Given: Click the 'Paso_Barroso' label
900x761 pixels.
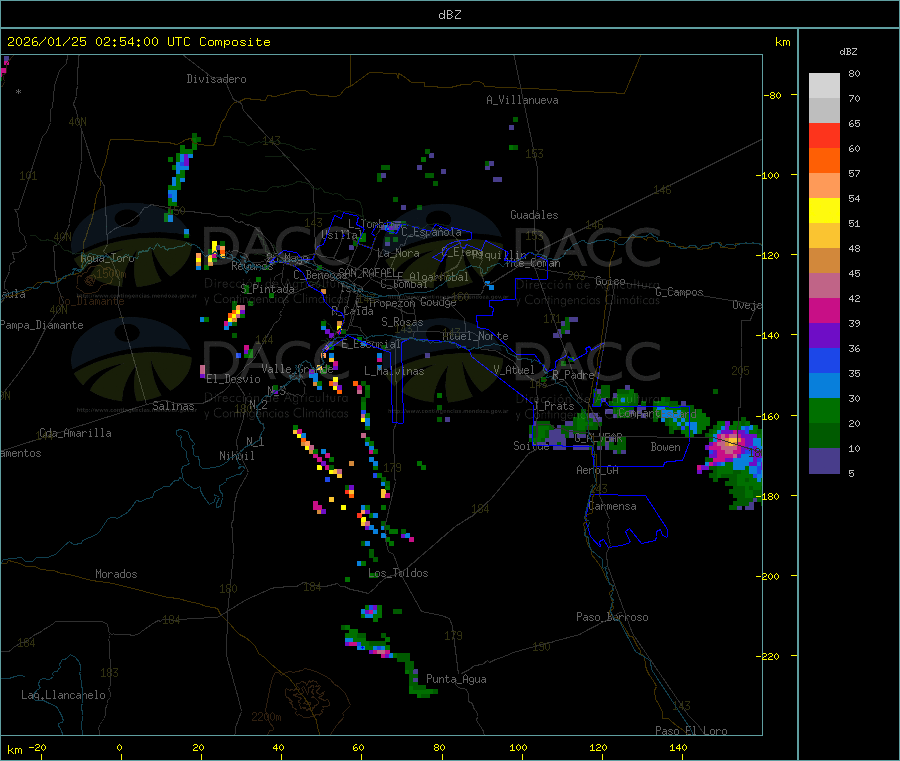Looking at the screenshot, I should tap(612, 617).
